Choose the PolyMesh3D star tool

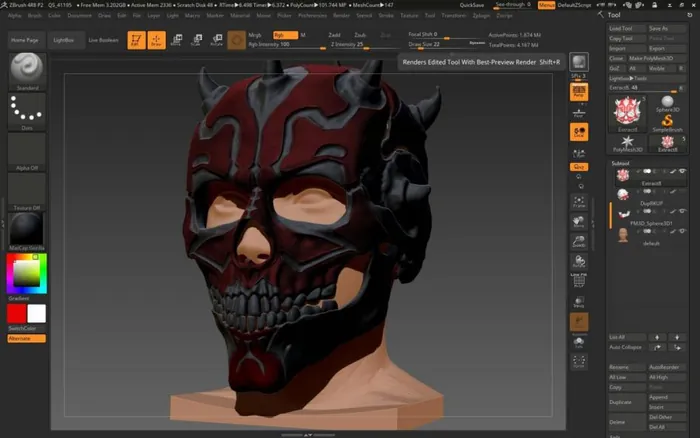point(628,141)
